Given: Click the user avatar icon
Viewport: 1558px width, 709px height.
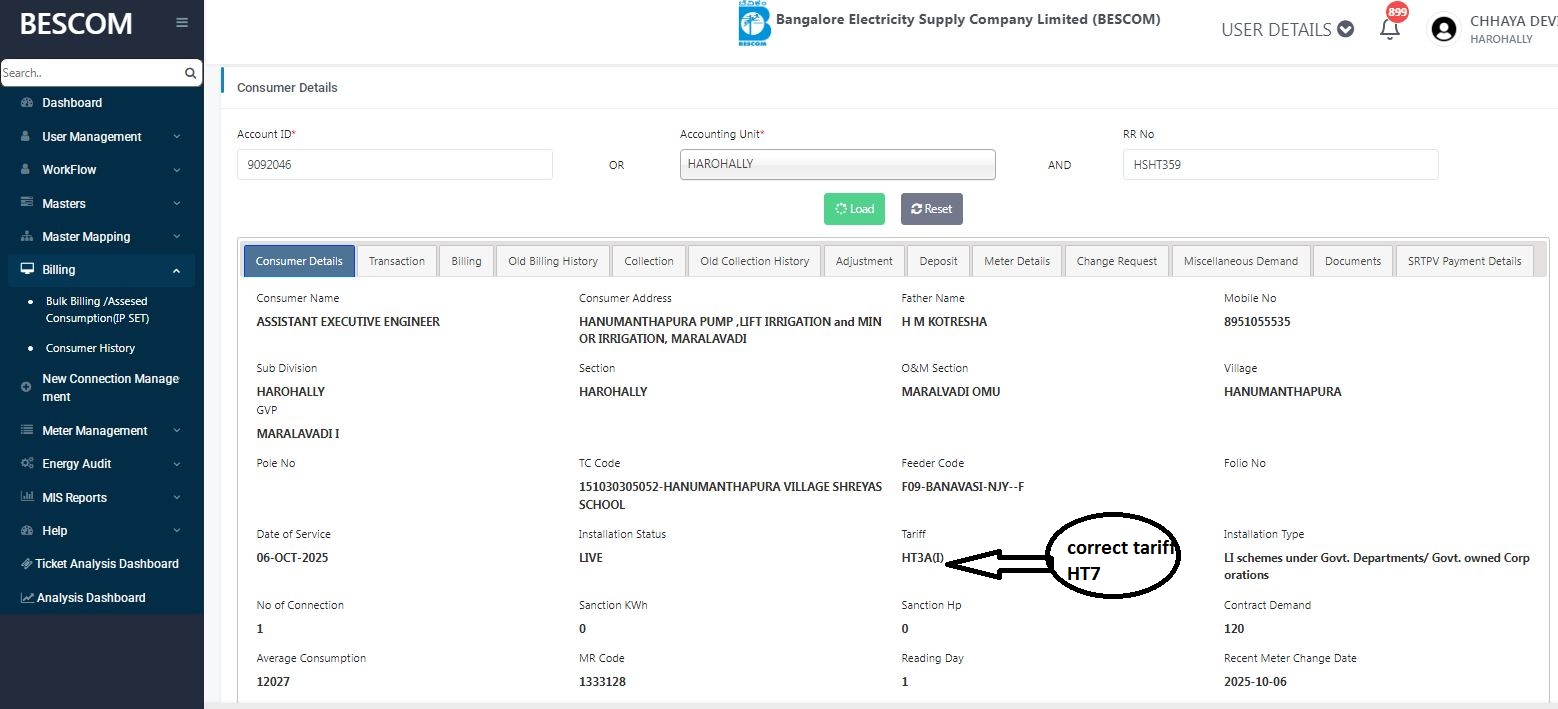Looking at the screenshot, I should point(1444,29).
